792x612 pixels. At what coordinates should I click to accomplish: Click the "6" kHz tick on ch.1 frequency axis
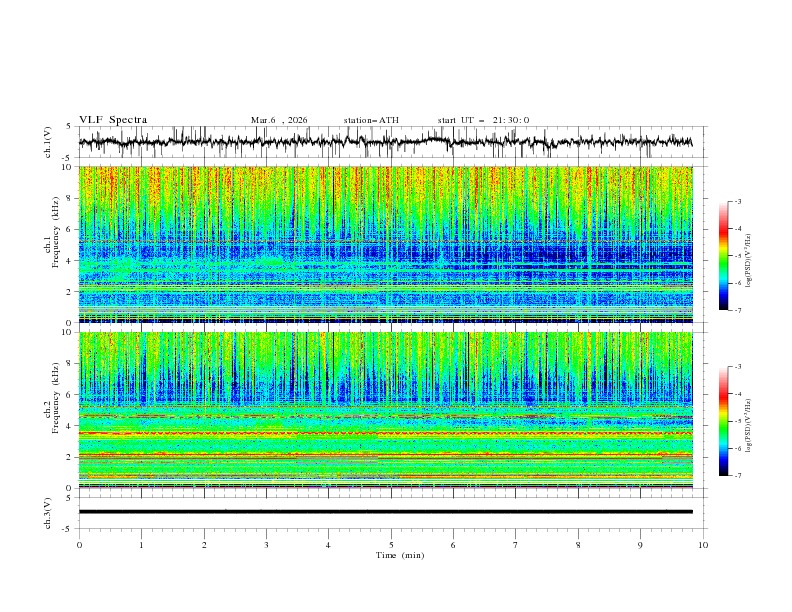click(69, 229)
